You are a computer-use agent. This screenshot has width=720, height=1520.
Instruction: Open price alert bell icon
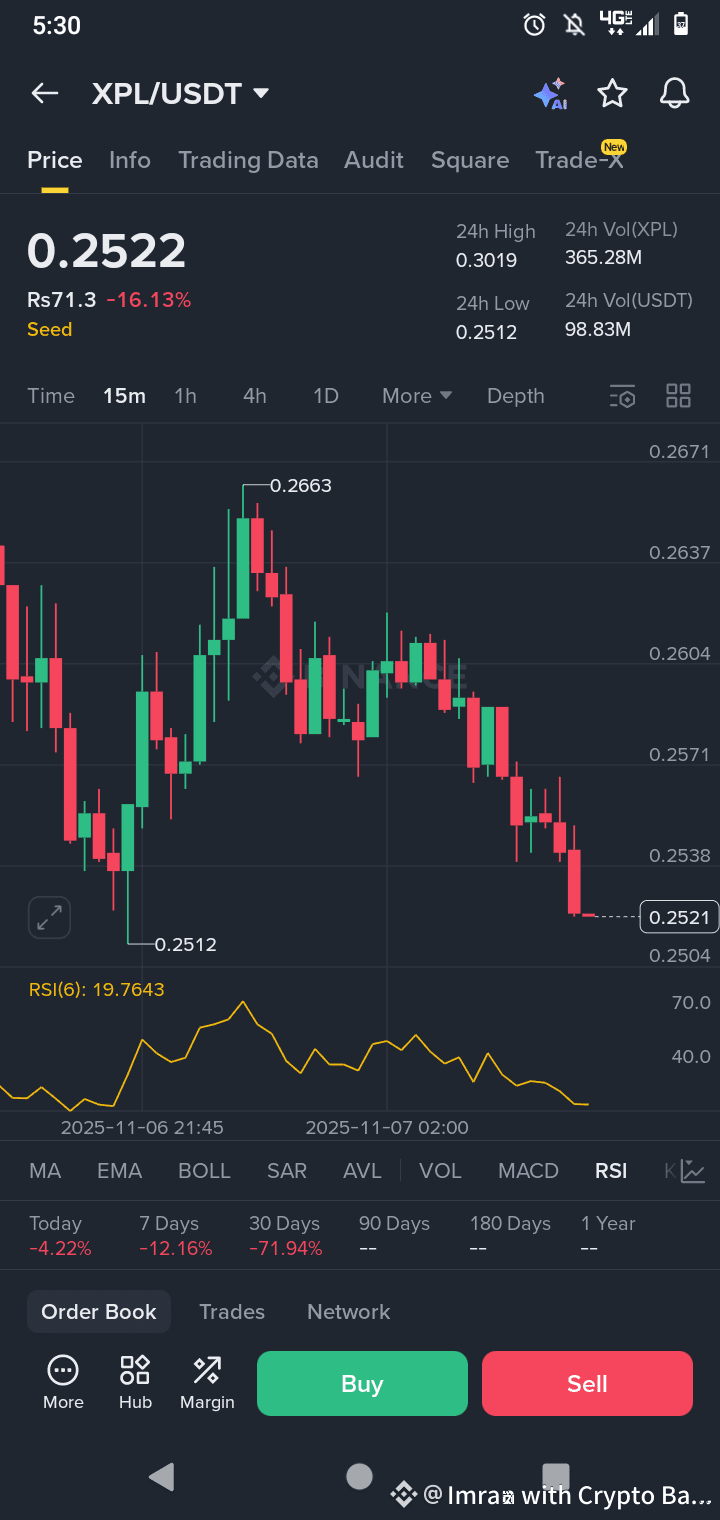(x=675, y=94)
